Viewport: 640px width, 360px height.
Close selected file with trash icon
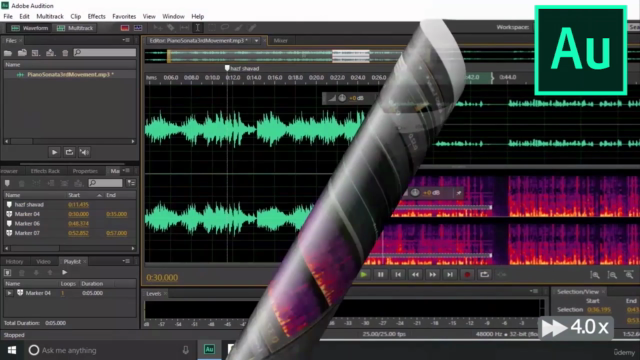65,53
